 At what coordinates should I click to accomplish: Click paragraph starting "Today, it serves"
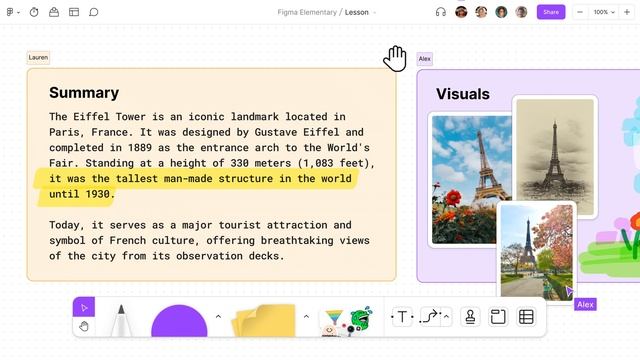click(209, 240)
